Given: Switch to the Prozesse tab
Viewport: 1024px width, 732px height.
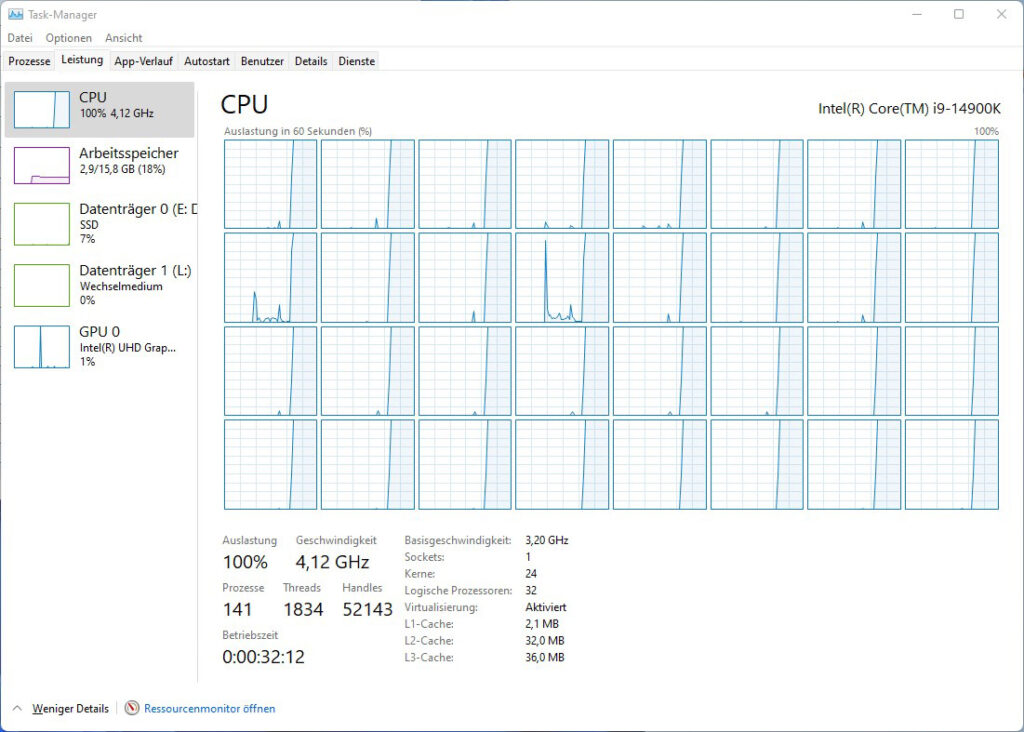Looking at the screenshot, I should click(x=28, y=61).
